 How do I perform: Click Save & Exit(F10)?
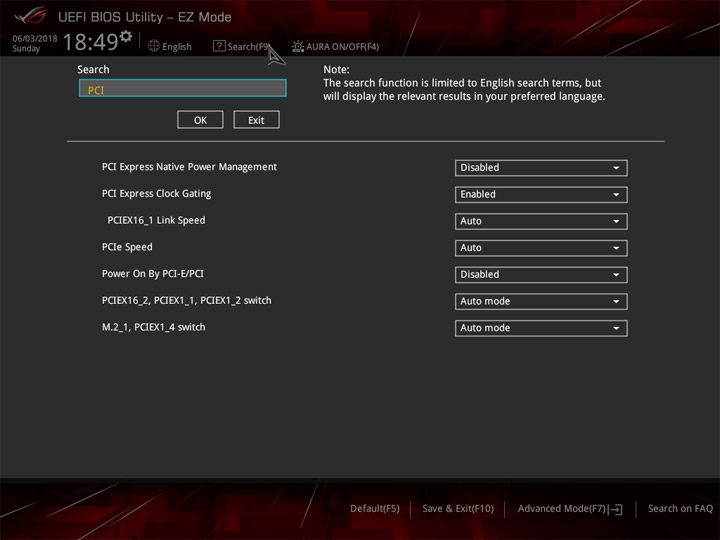pos(458,509)
